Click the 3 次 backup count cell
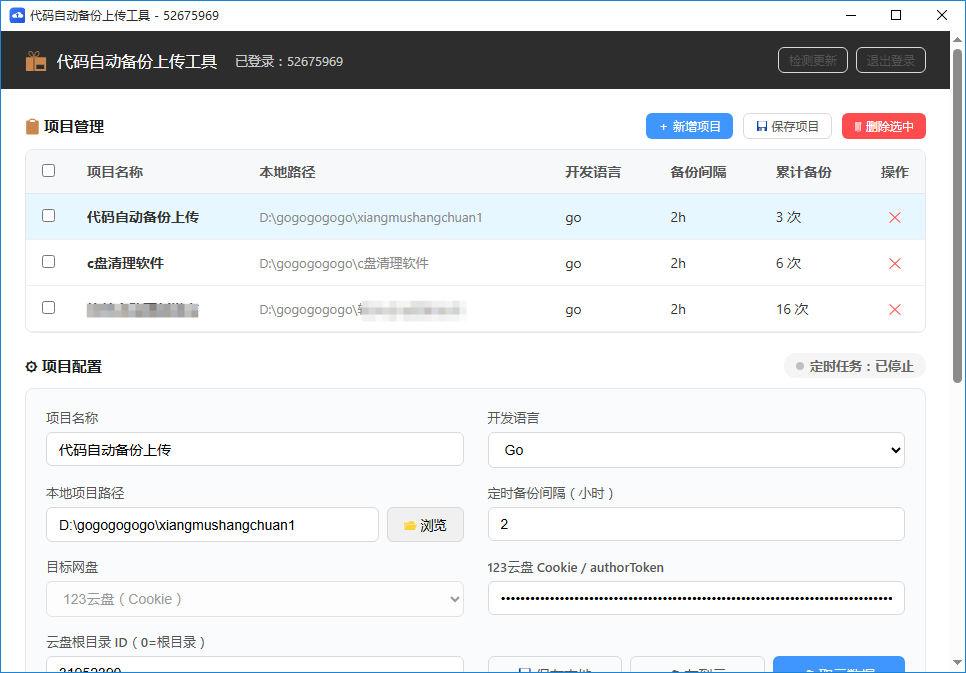 click(789, 217)
